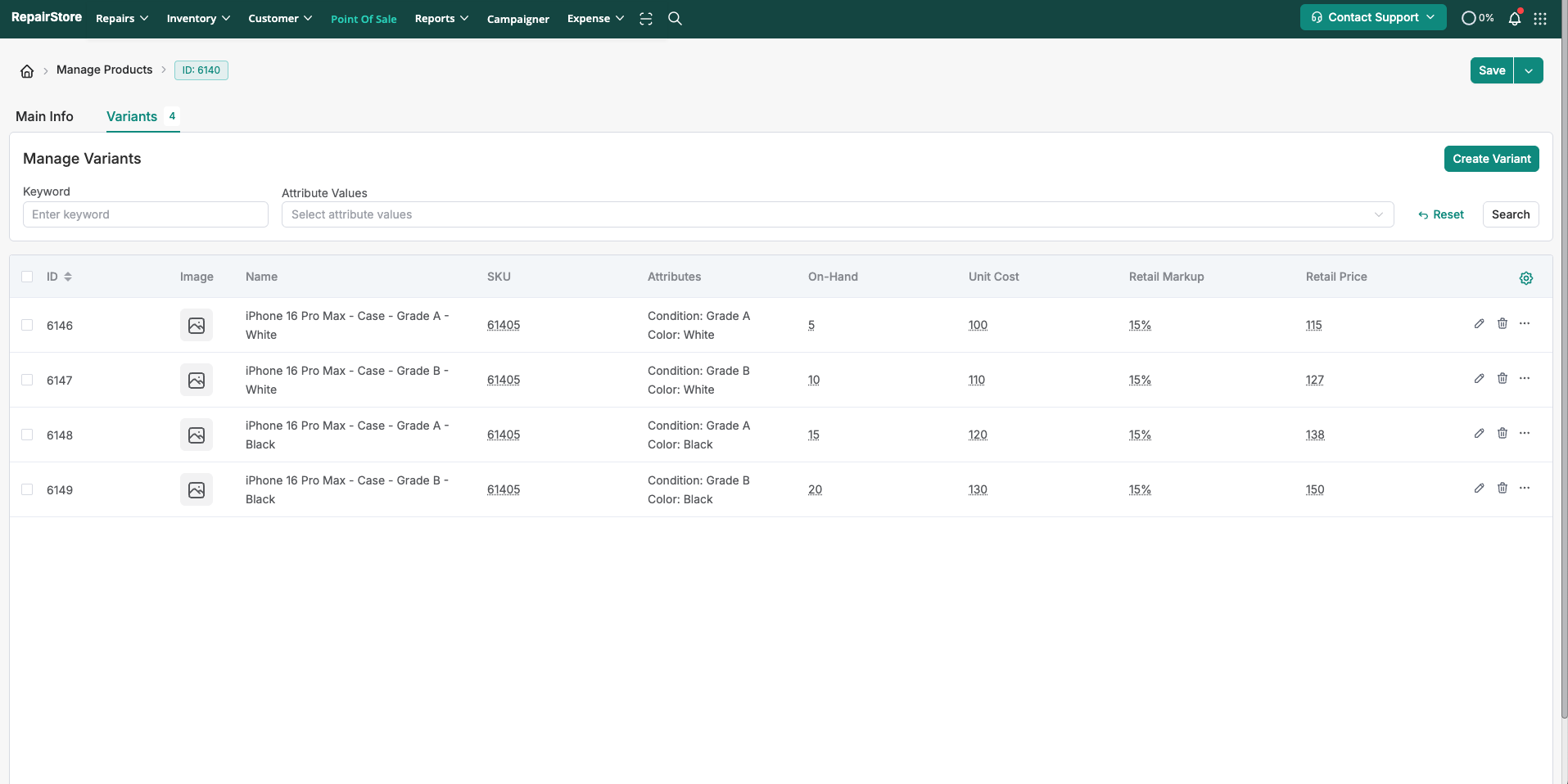Open Point Of Sale from navbar
Screen dimensions: 1568x784
(364, 19)
